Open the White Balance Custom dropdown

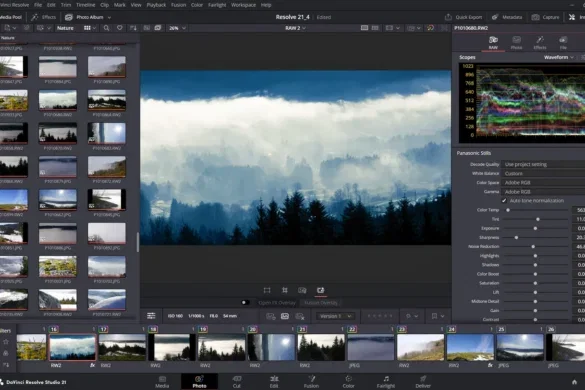pos(543,174)
